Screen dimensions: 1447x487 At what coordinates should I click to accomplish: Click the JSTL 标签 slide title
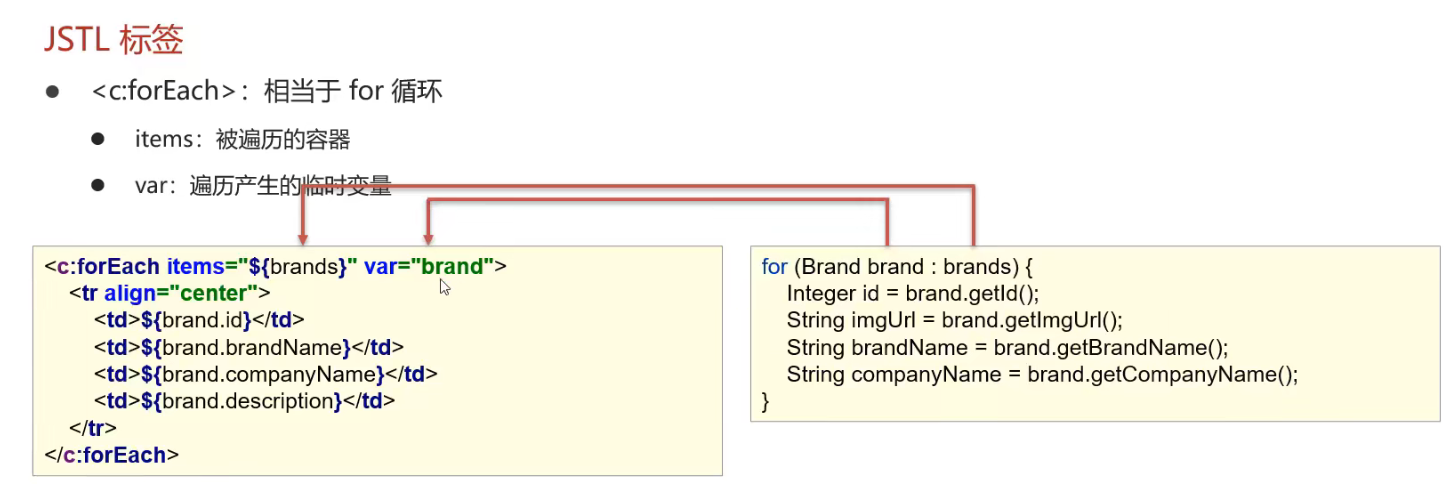[x=114, y=40]
